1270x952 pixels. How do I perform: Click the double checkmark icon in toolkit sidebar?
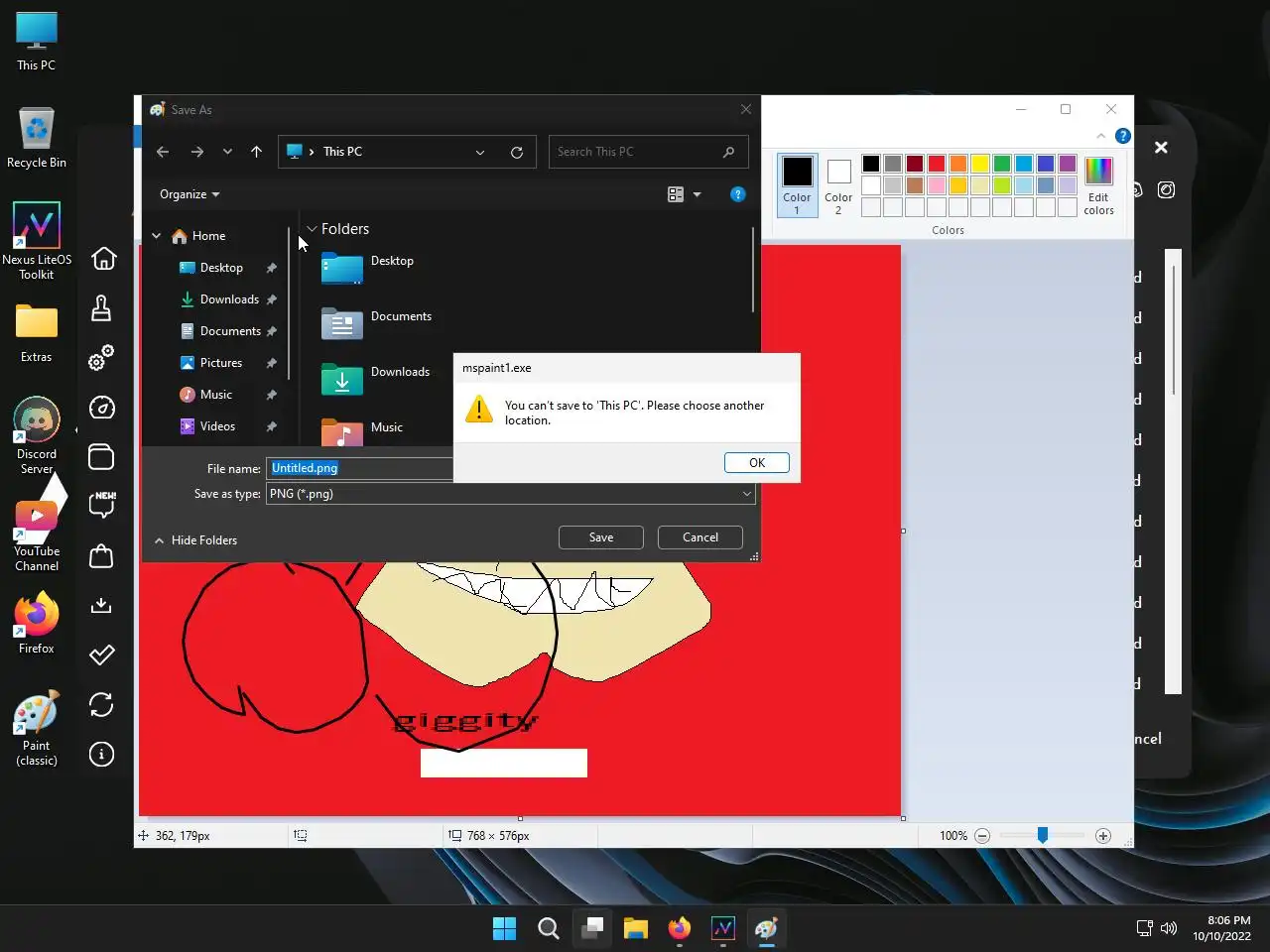pyautogui.click(x=101, y=655)
